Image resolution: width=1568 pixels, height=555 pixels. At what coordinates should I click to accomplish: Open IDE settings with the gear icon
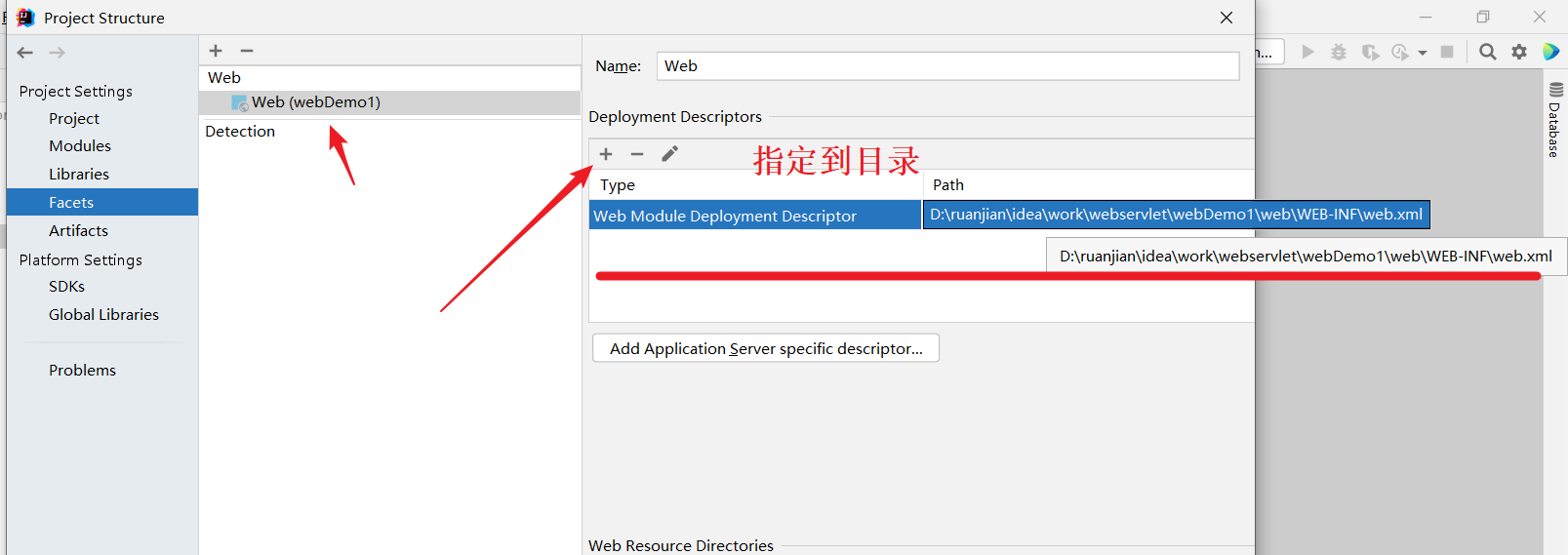click(x=1519, y=52)
